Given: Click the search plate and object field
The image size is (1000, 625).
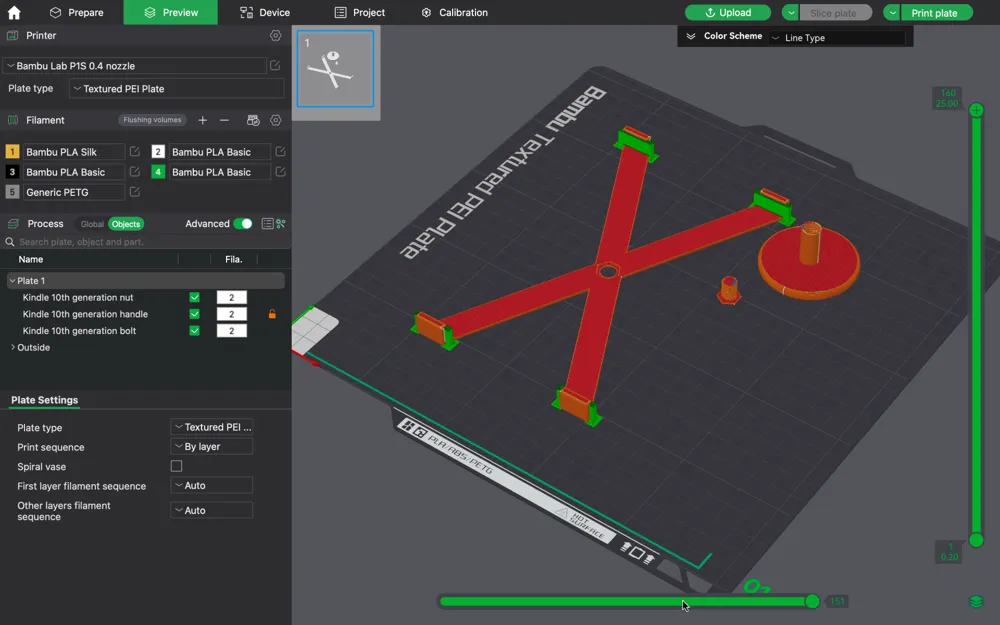Looking at the screenshot, I should pos(145,242).
